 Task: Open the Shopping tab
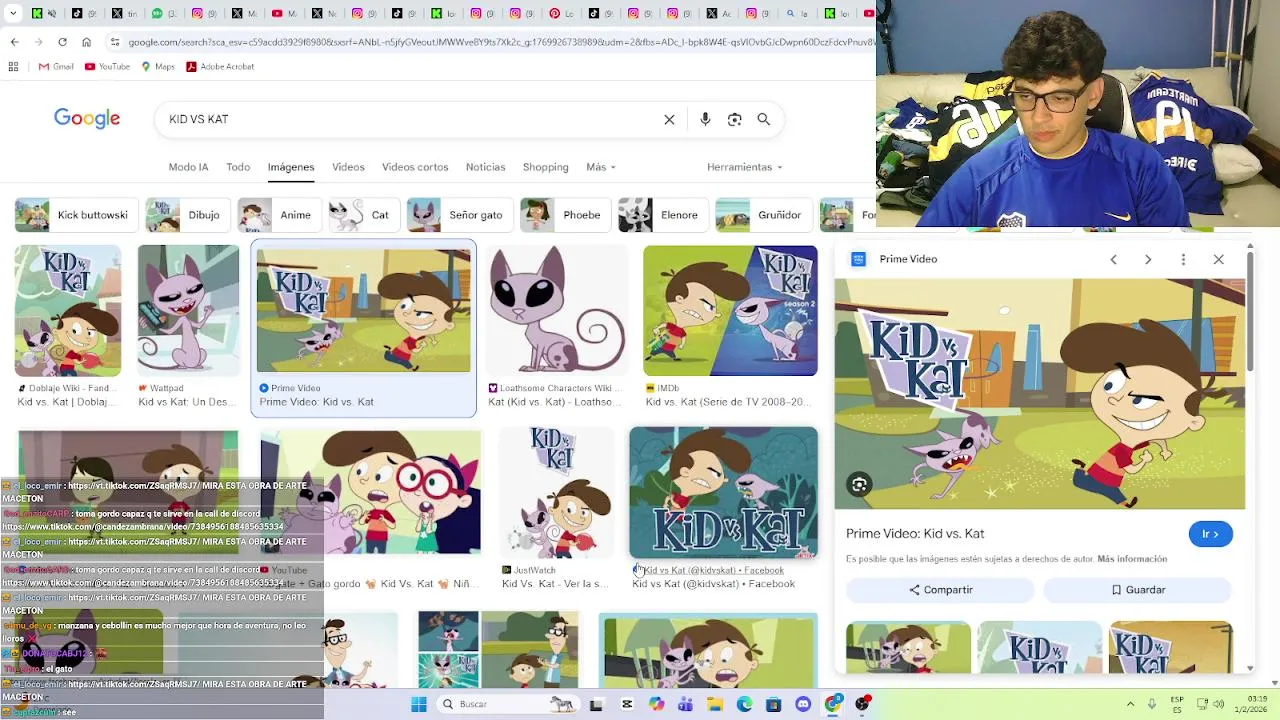pyautogui.click(x=545, y=167)
